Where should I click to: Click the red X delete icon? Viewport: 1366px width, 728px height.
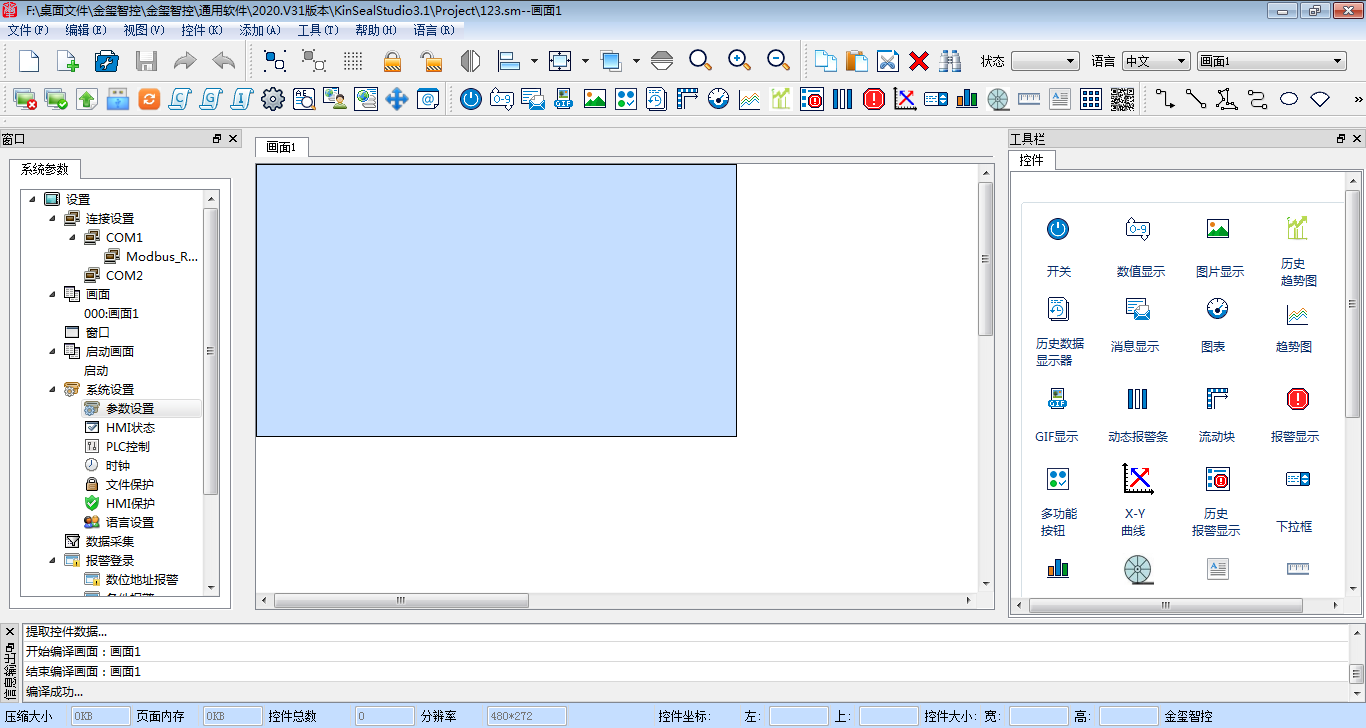918,61
